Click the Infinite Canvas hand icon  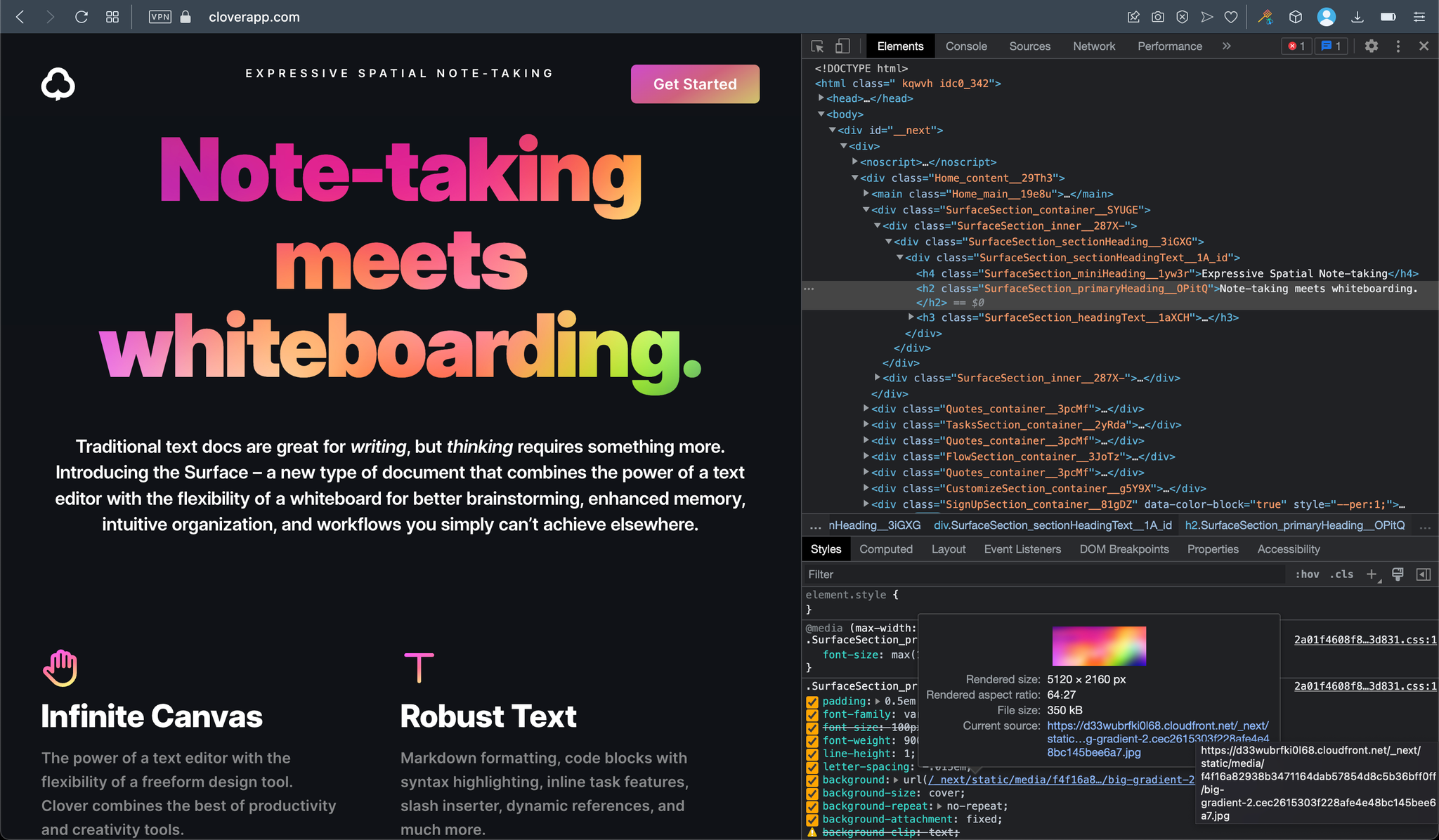pos(60,668)
